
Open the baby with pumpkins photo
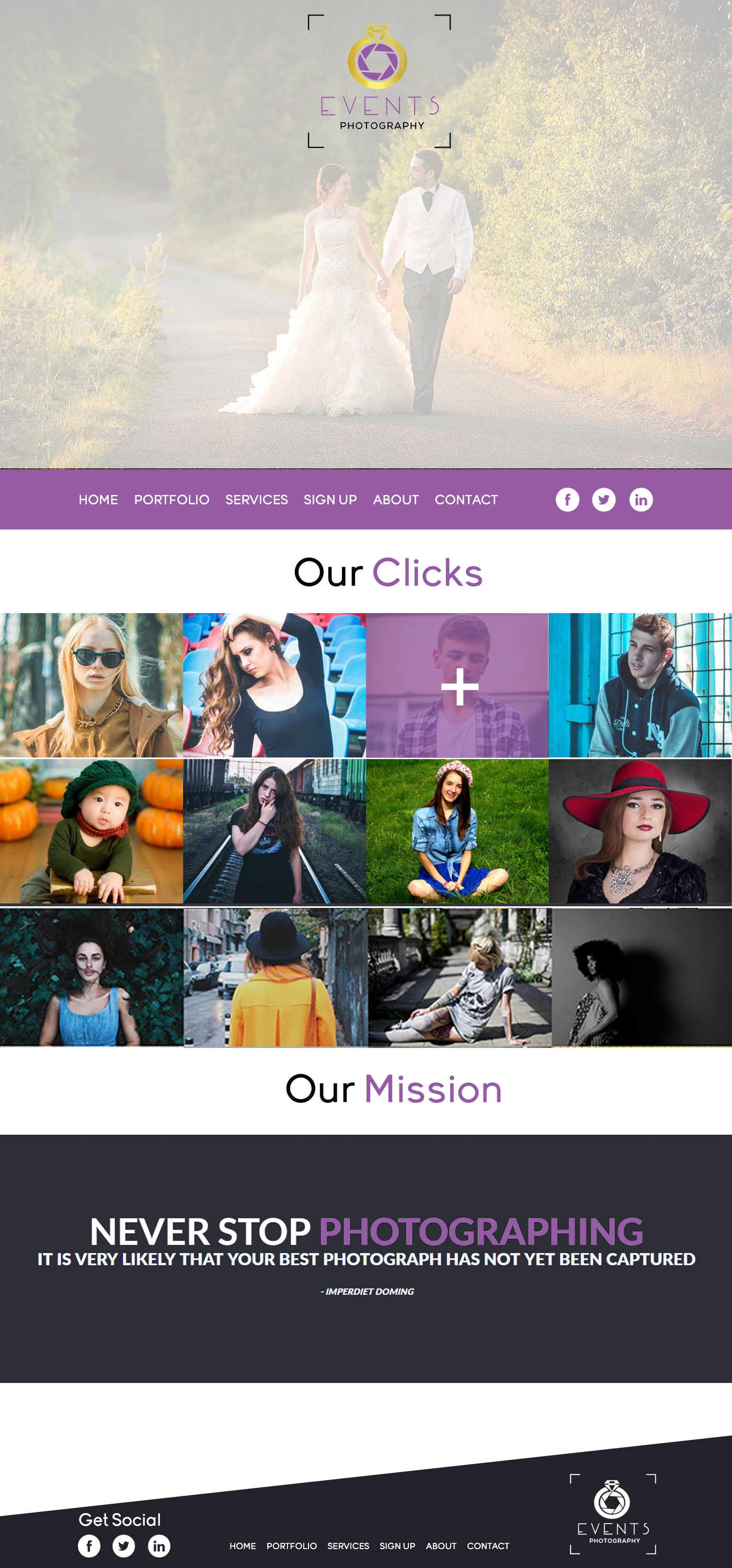coord(92,831)
